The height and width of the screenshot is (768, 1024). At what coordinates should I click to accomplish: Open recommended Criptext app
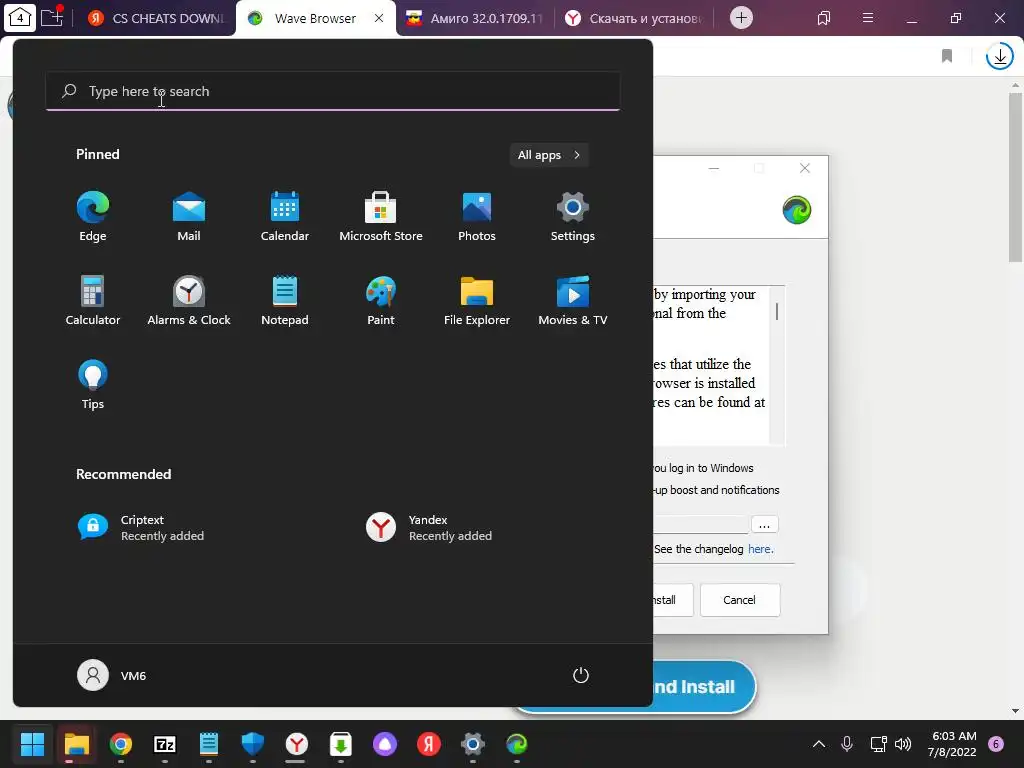click(141, 528)
